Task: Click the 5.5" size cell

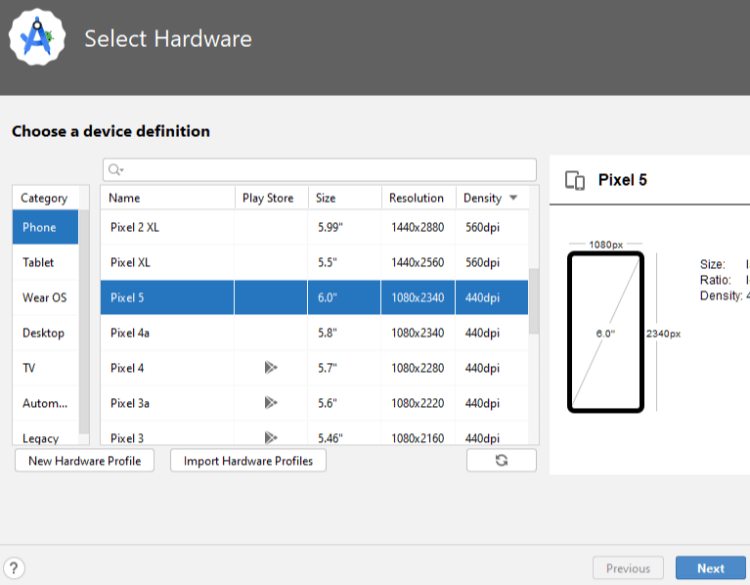Action: [344, 262]
